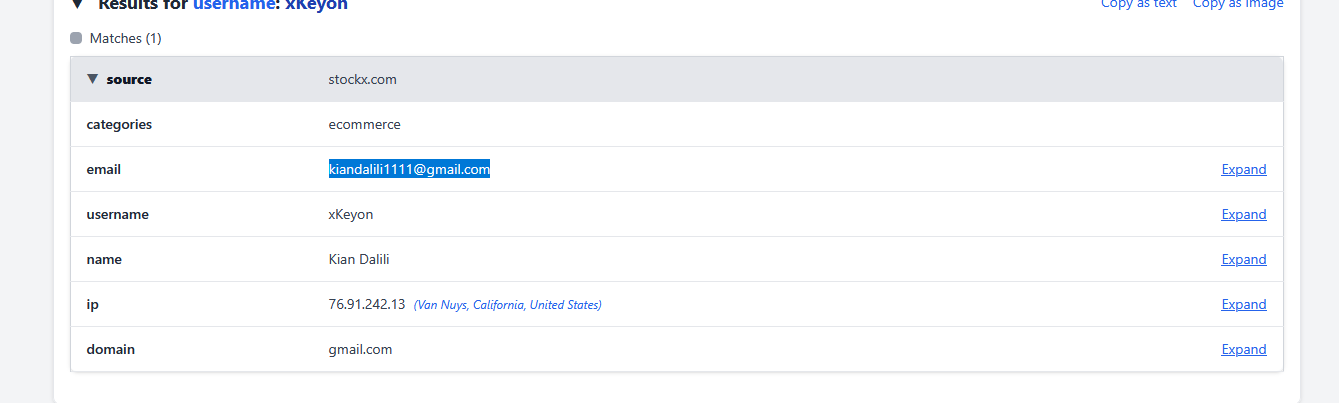Click the ecommerce categories value
The image size is (1339, 403).
pyautogui.click(x=364, y=125)
